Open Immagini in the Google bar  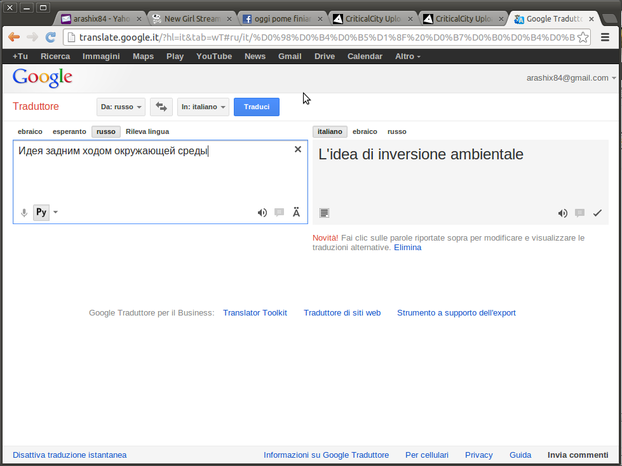pos(101,56)
